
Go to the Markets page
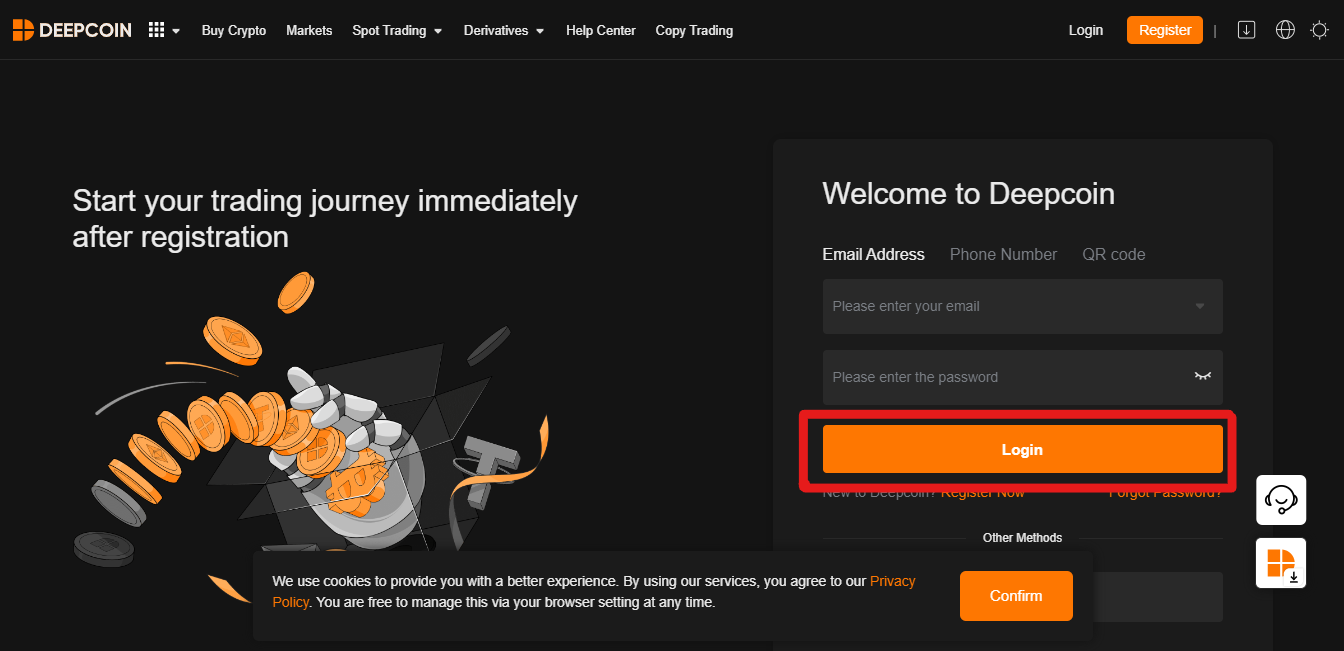tap(309, 30)
